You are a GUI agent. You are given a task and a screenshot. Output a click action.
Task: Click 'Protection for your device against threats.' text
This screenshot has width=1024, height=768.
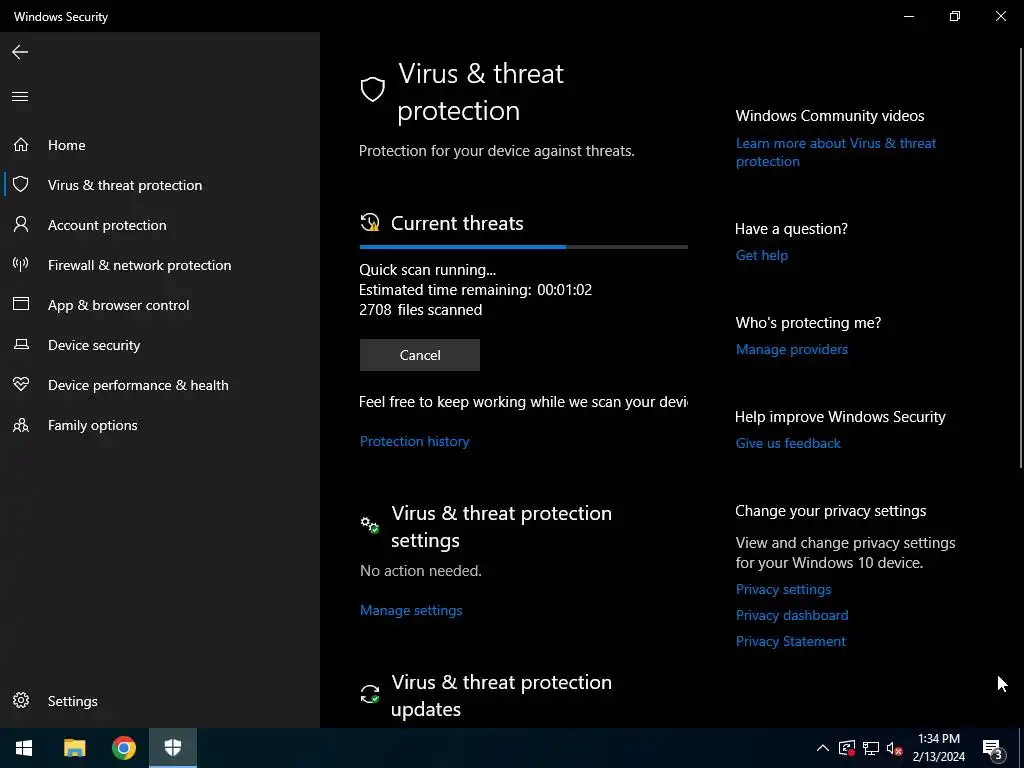pyautogui.click(x=496, y=151)
